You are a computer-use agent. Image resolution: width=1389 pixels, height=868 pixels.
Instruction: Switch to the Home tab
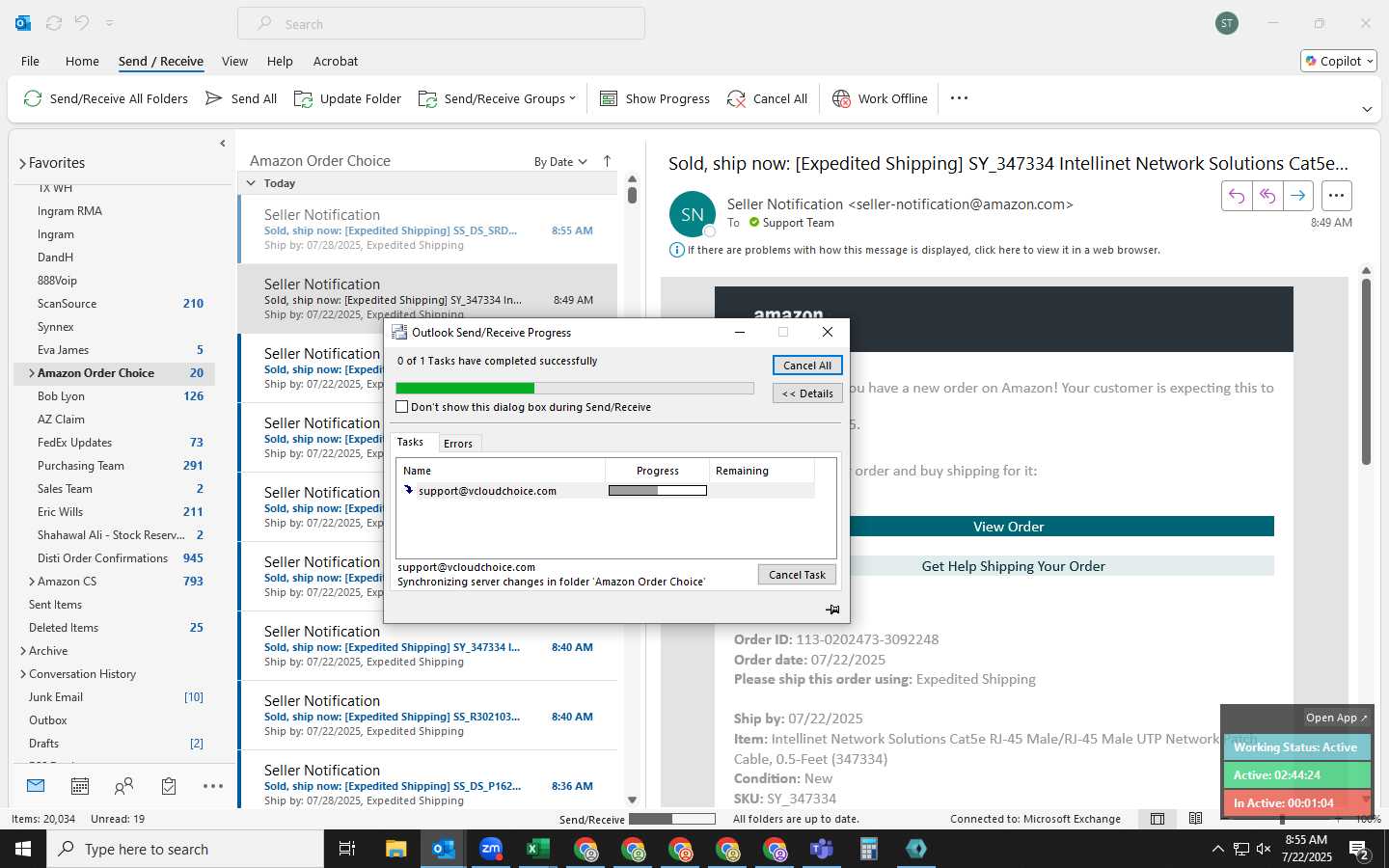click(x=82, y=61)
